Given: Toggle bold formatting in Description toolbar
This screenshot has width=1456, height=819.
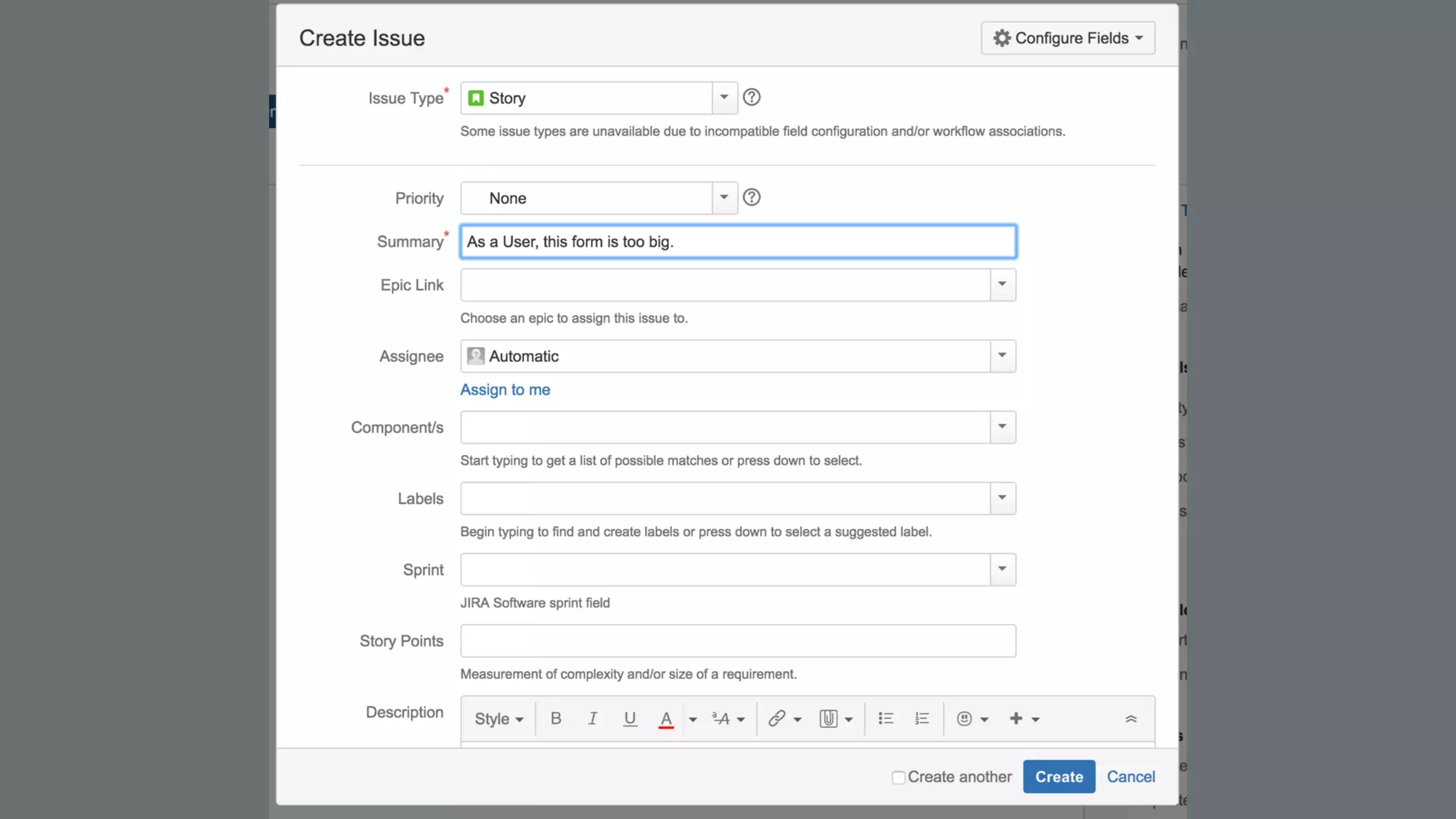Looking at the screenshot, I should click(556, 719).
